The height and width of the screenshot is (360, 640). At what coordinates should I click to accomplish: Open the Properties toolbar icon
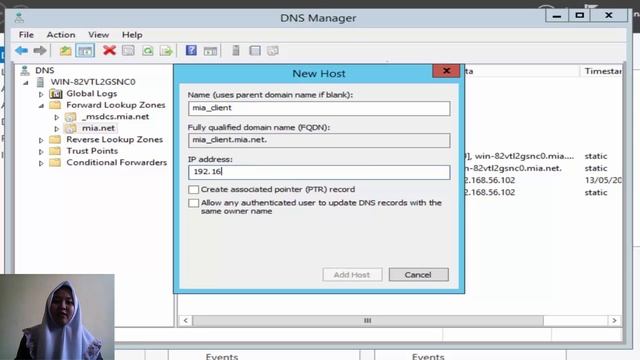(x=128, y=51)
